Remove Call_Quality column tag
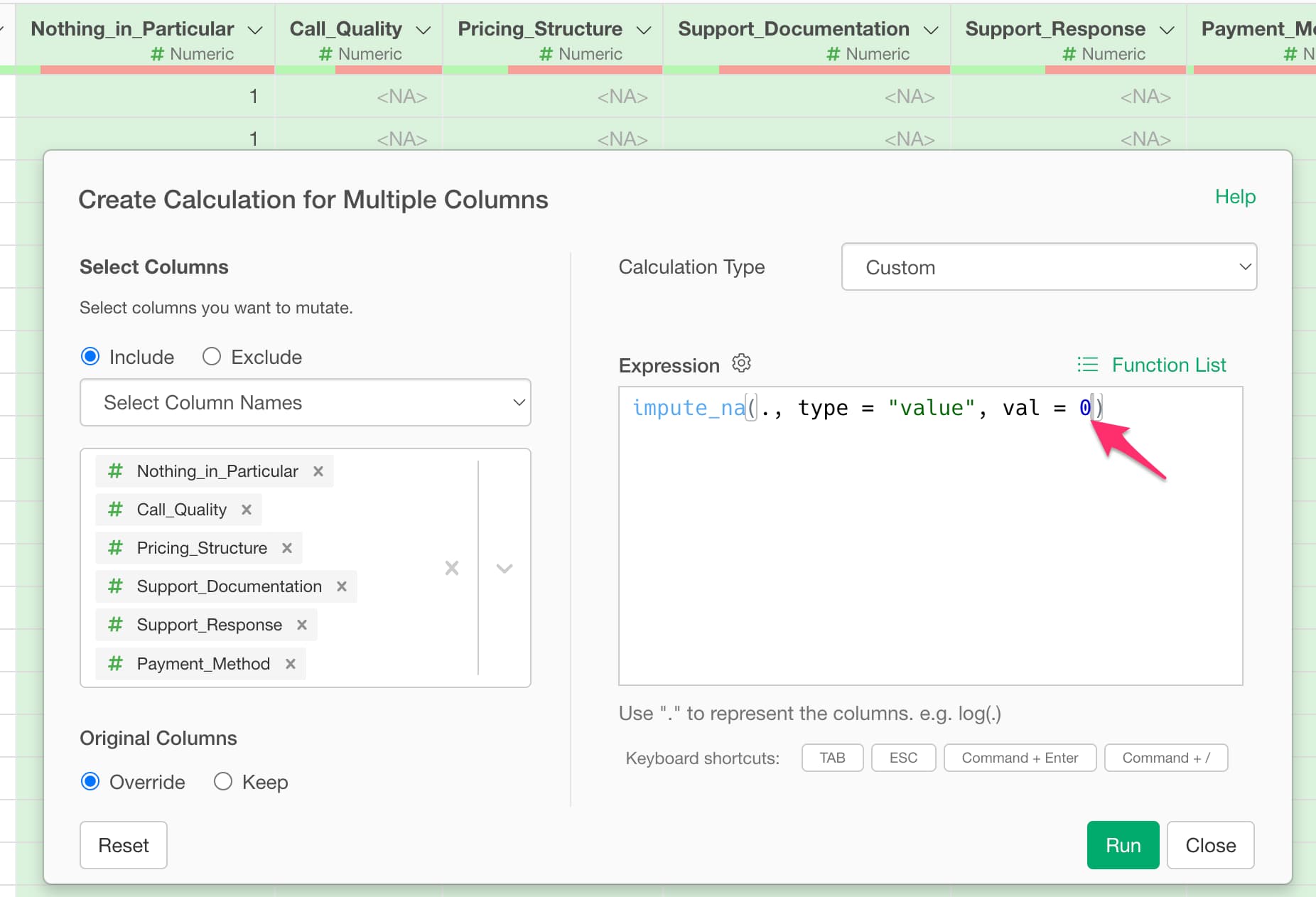This screenshot has width=1316, height=897. point(247,510)
